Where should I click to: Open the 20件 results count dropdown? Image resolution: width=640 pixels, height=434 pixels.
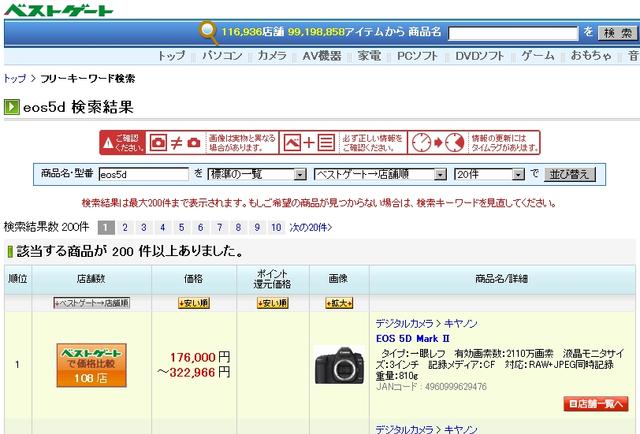tap(488, 174)
